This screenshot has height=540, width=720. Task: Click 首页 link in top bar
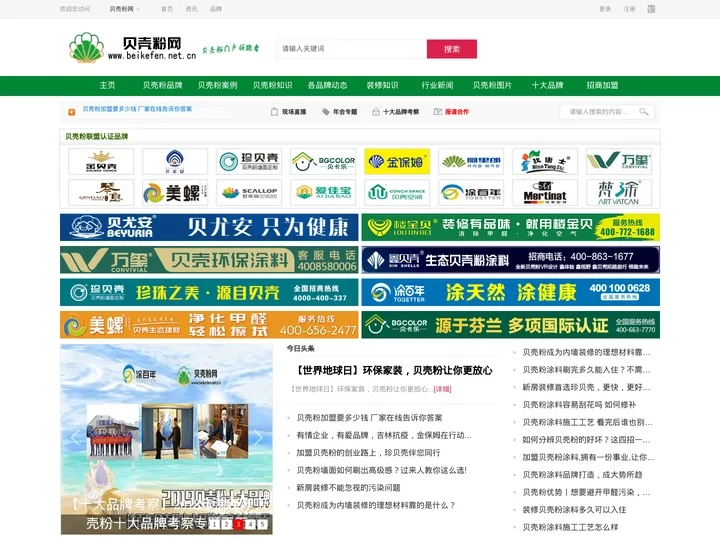[x=167, y=9]
